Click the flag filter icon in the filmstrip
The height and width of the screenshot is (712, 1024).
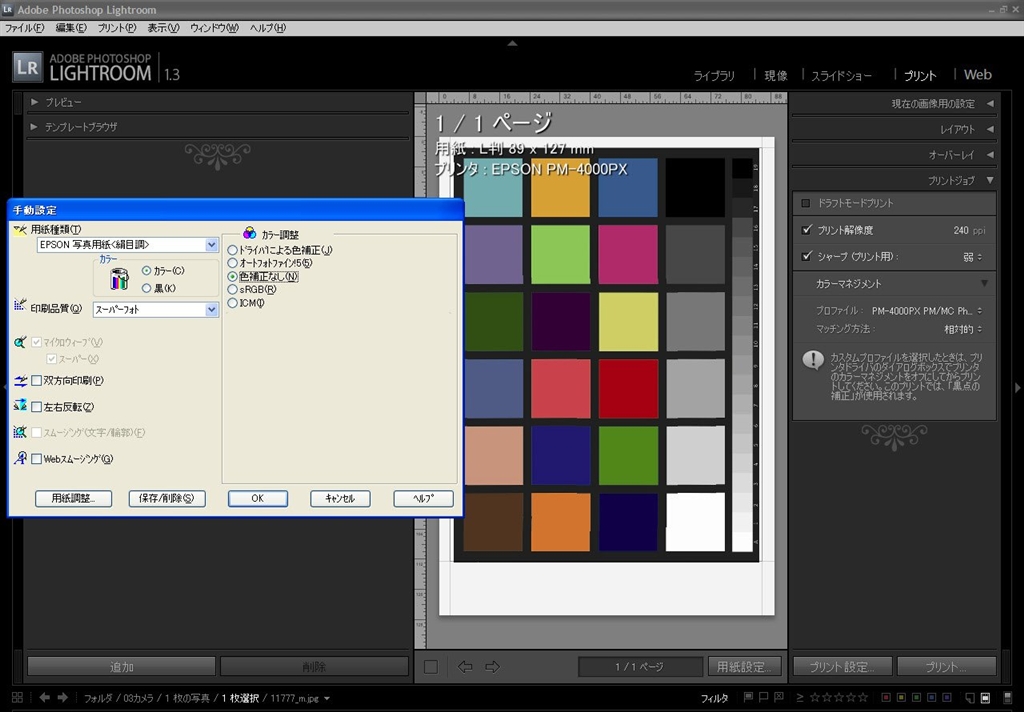point(749,697)
